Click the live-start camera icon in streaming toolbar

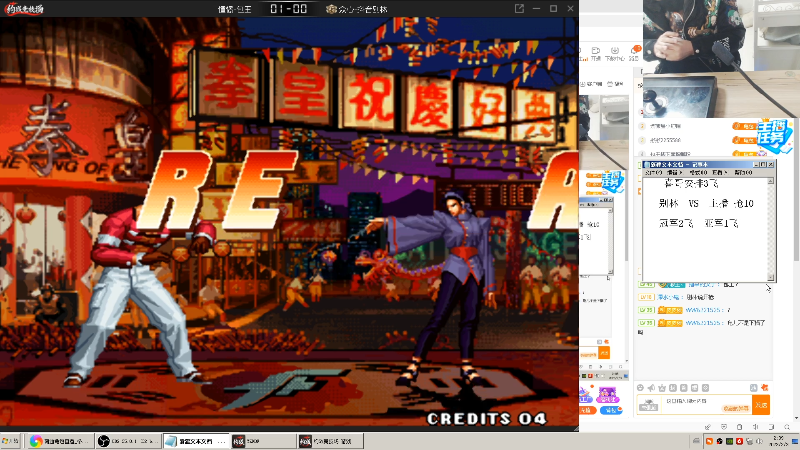(x=595, y=53)
